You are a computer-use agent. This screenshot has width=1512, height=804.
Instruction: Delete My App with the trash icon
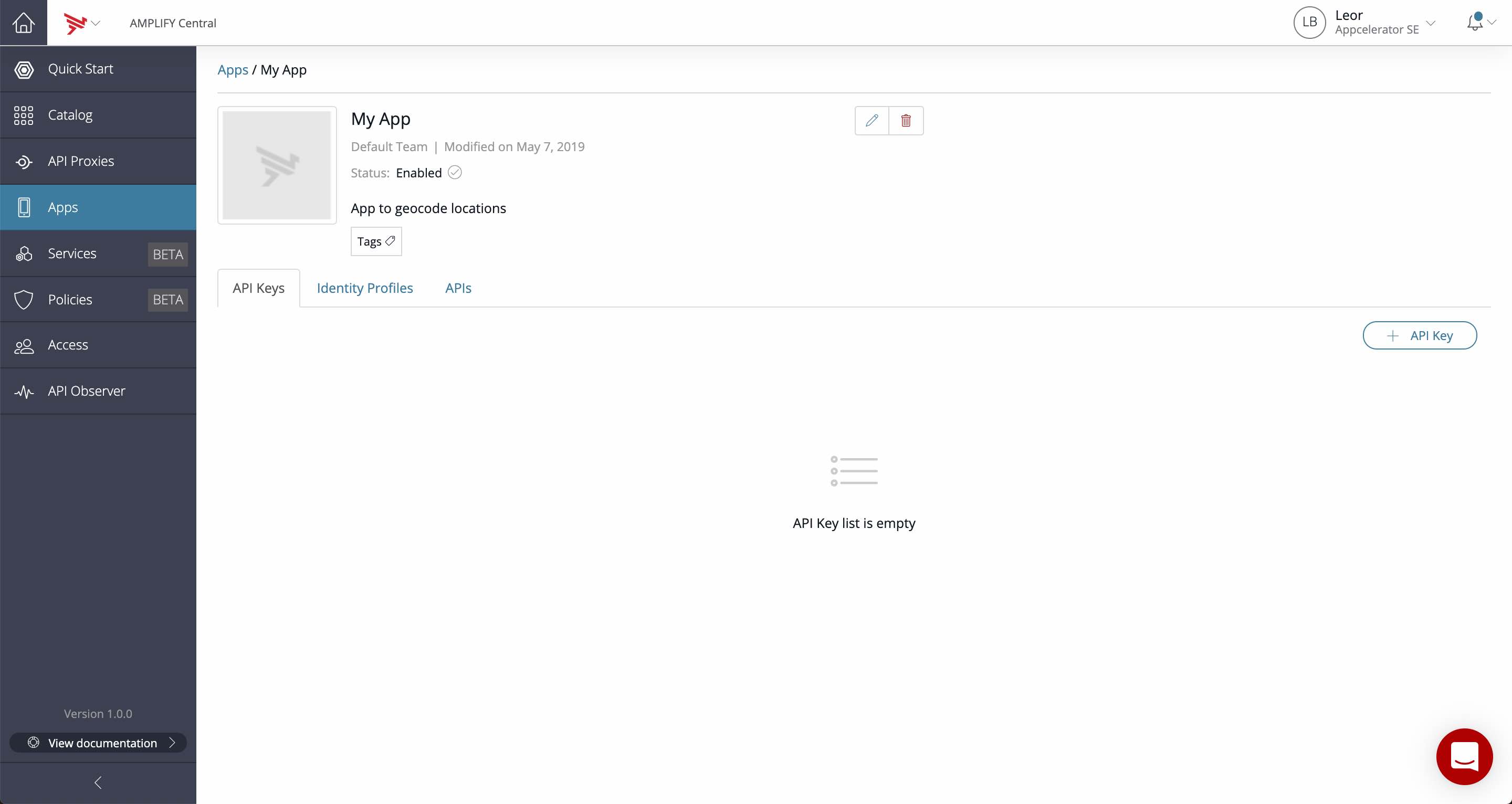[906, 121]
